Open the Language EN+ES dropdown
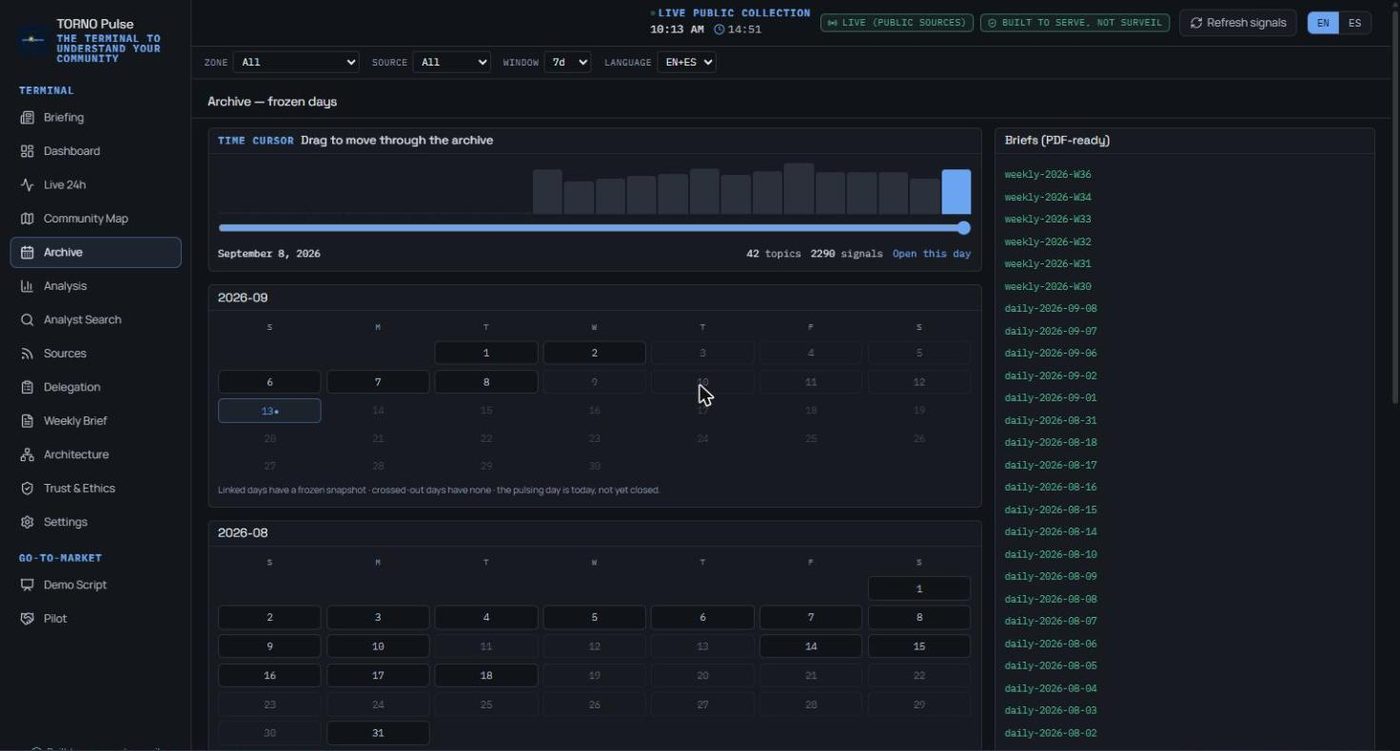The width and height of the screenshot is (1400, 751). [686, 62]
